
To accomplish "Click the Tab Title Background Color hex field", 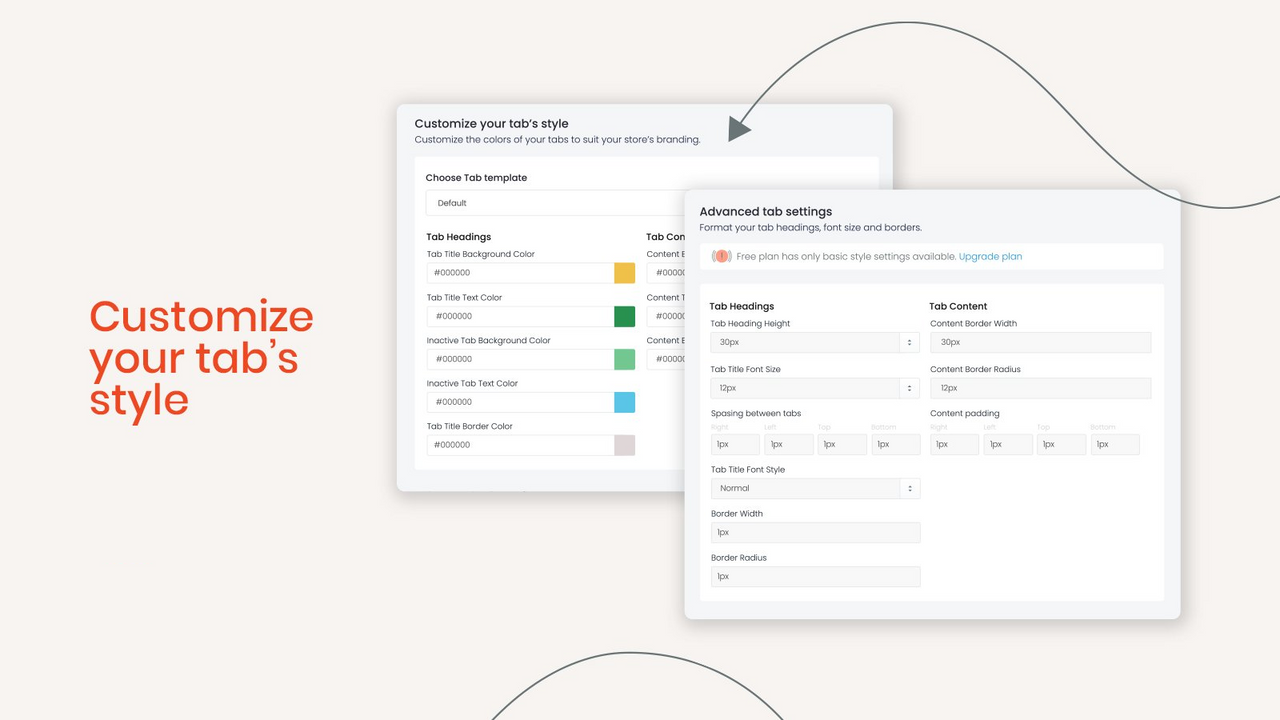I will coord(520,273).
